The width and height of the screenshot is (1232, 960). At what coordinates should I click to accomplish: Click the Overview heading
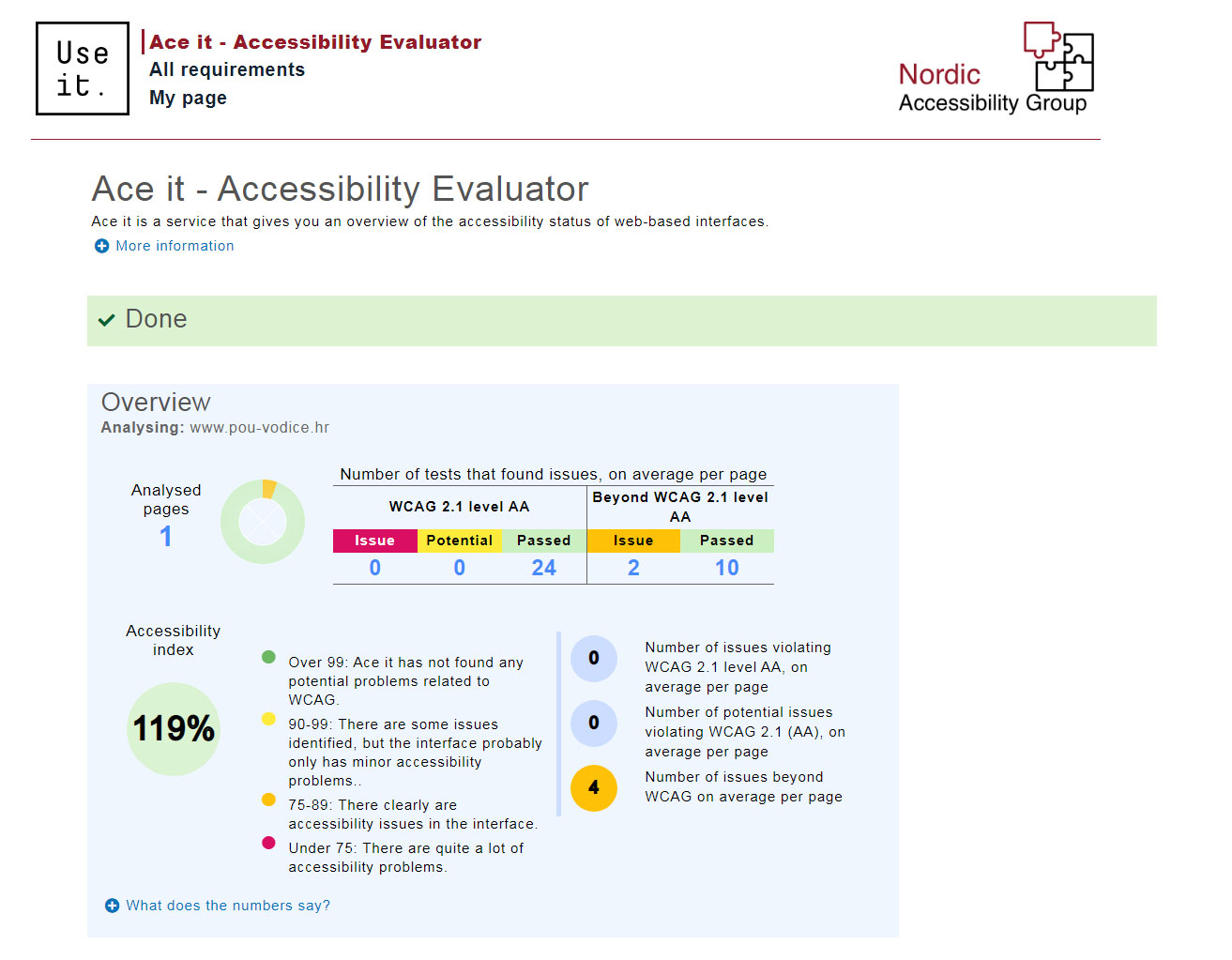156,403
